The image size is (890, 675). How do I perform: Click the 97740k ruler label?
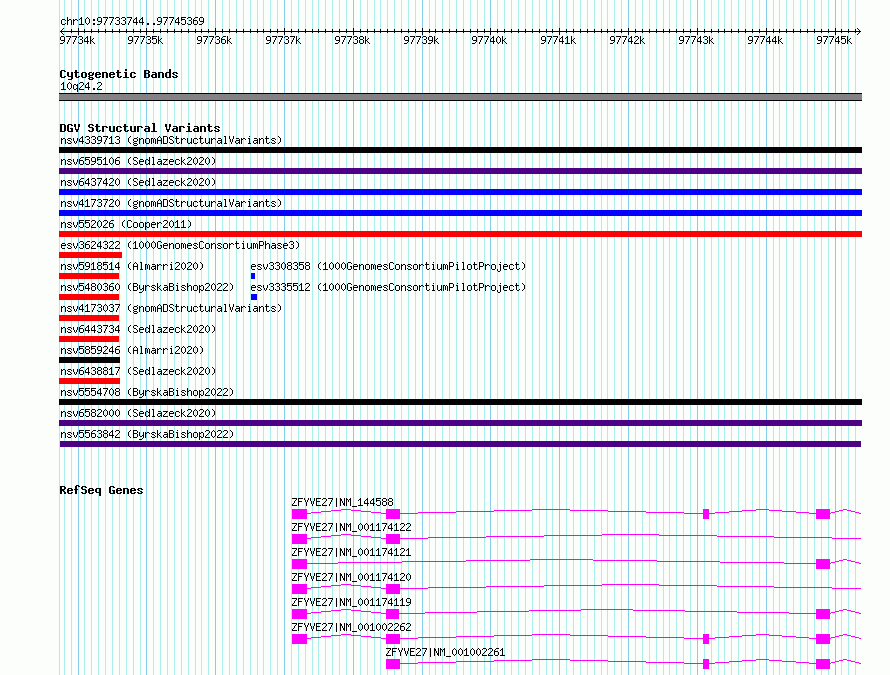pyautogui.click(x=489, y=40)
